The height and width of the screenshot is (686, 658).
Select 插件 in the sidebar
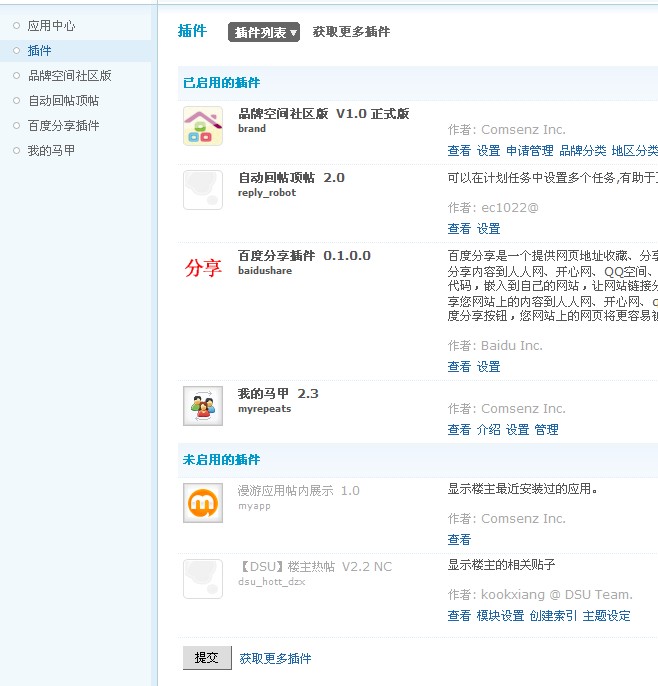39,51
